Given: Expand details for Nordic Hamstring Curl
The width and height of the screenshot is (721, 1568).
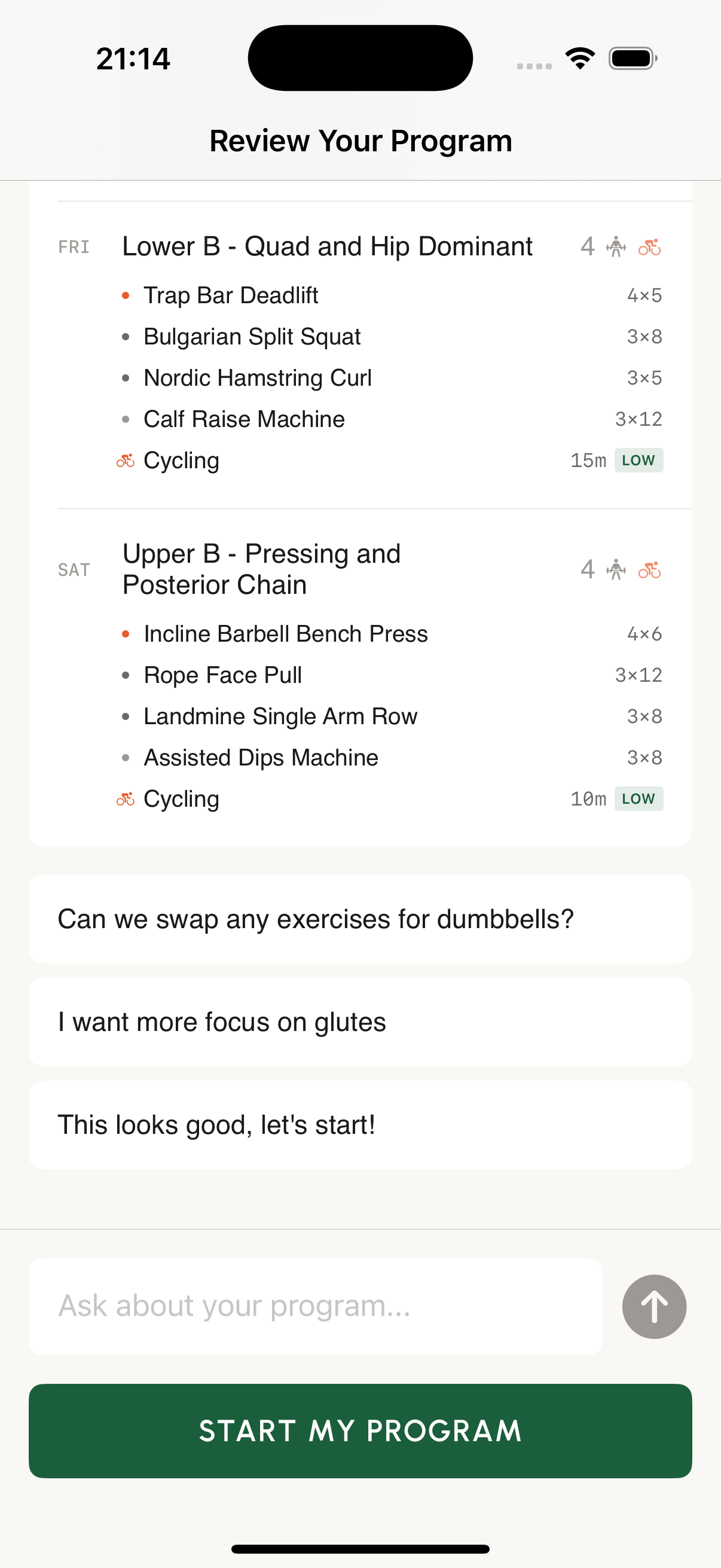Looking at the screenshot, I should 258,377.
